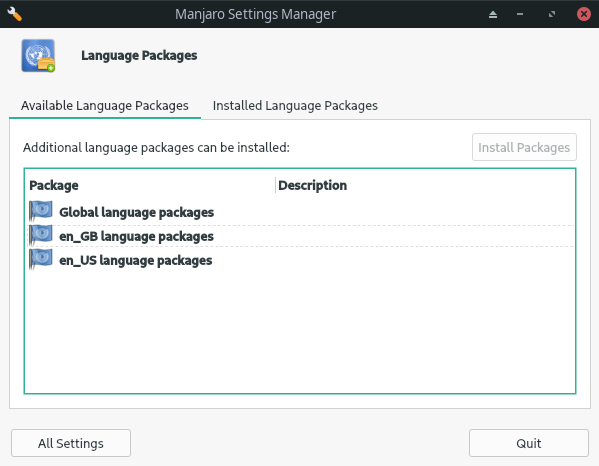599x466 pixels.
Task: Maximize the Manjaro Settings Manager window
Action: pos(552,15)
